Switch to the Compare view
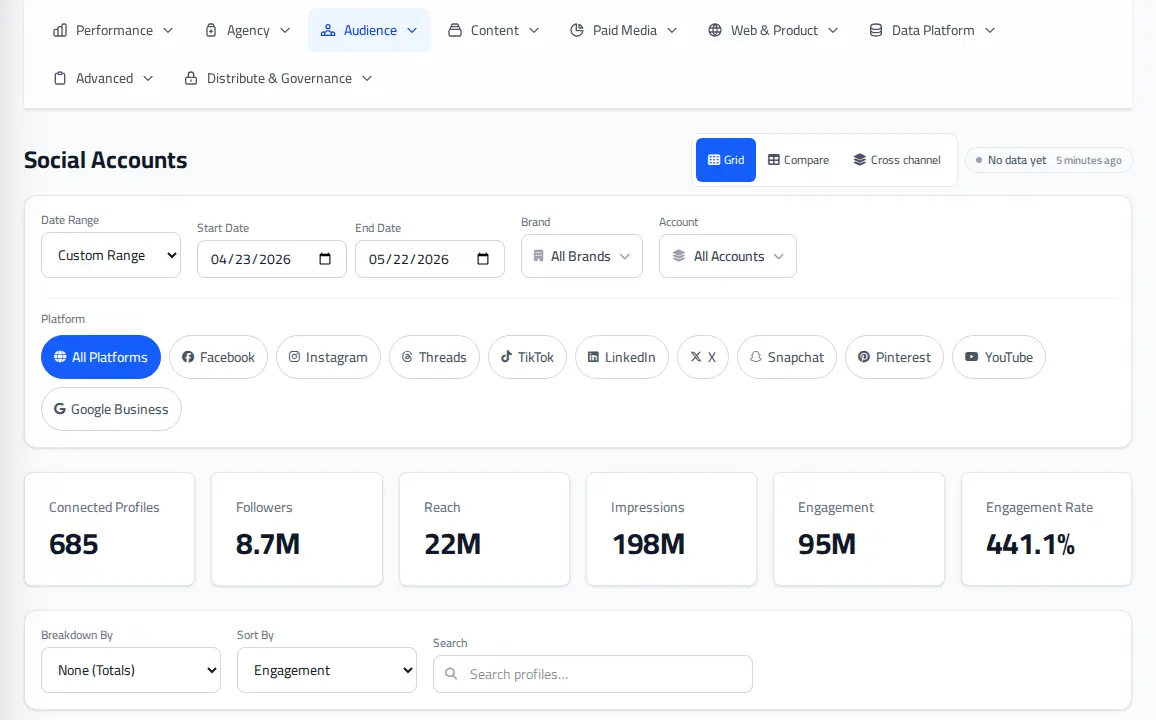1156x720 pixels. 798,160
